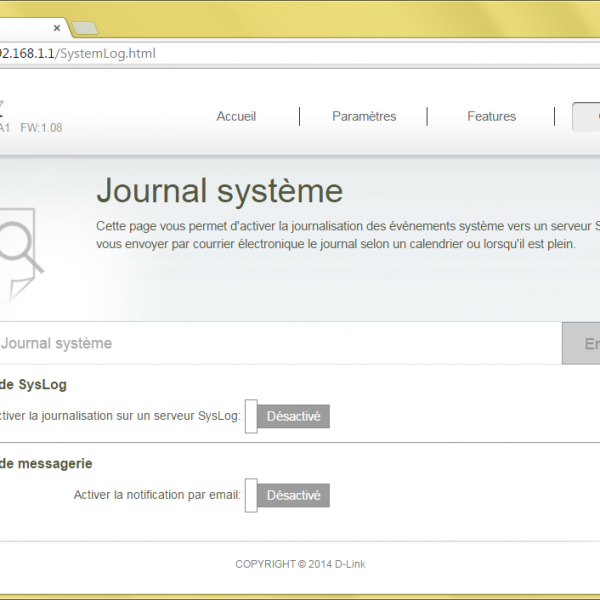Image resolution: width=600 pixels, height=600 pixels.
Task: Open a new browser tab
Action: 85,27
